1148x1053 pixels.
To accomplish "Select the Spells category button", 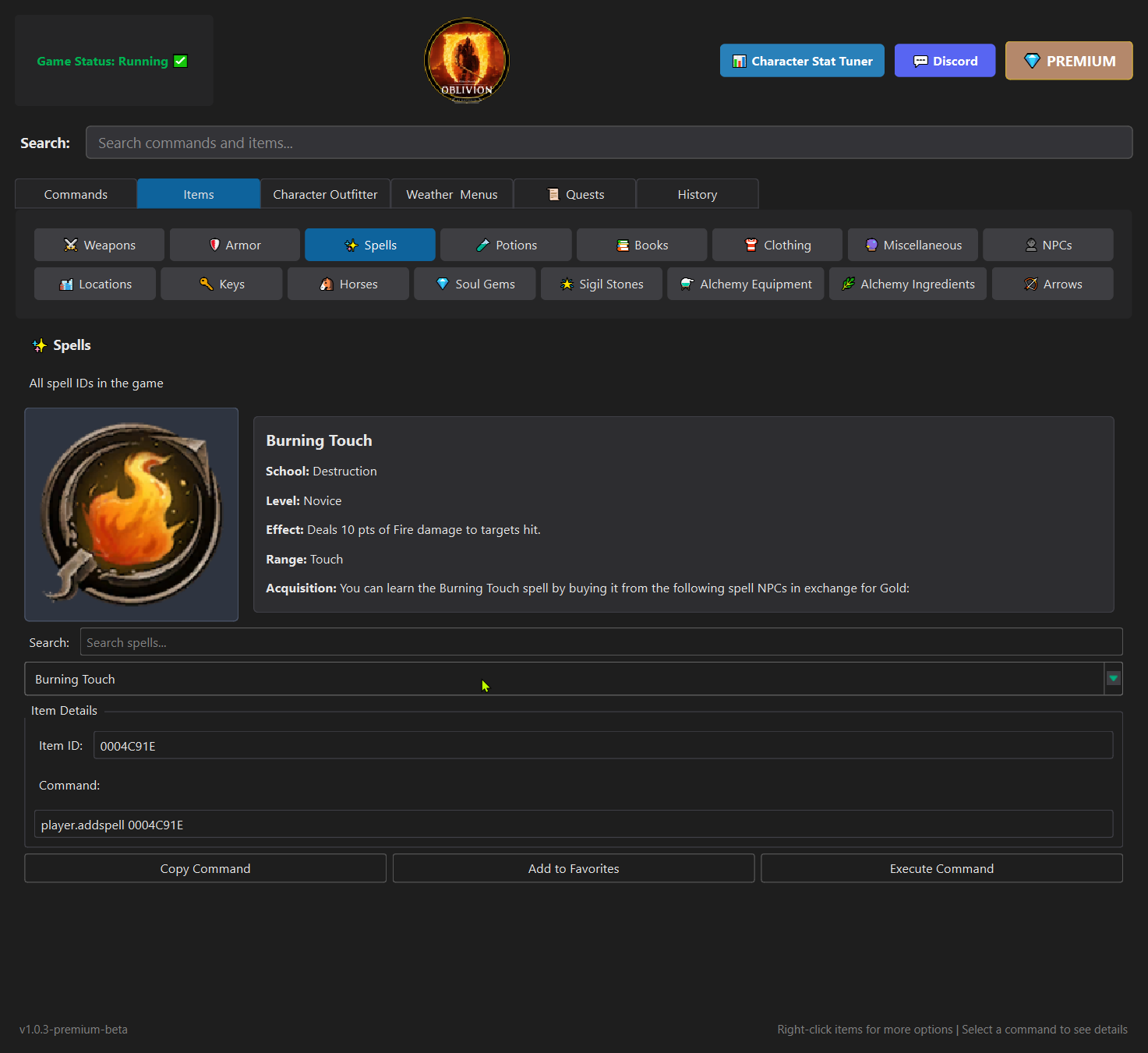I will (370, 245).
